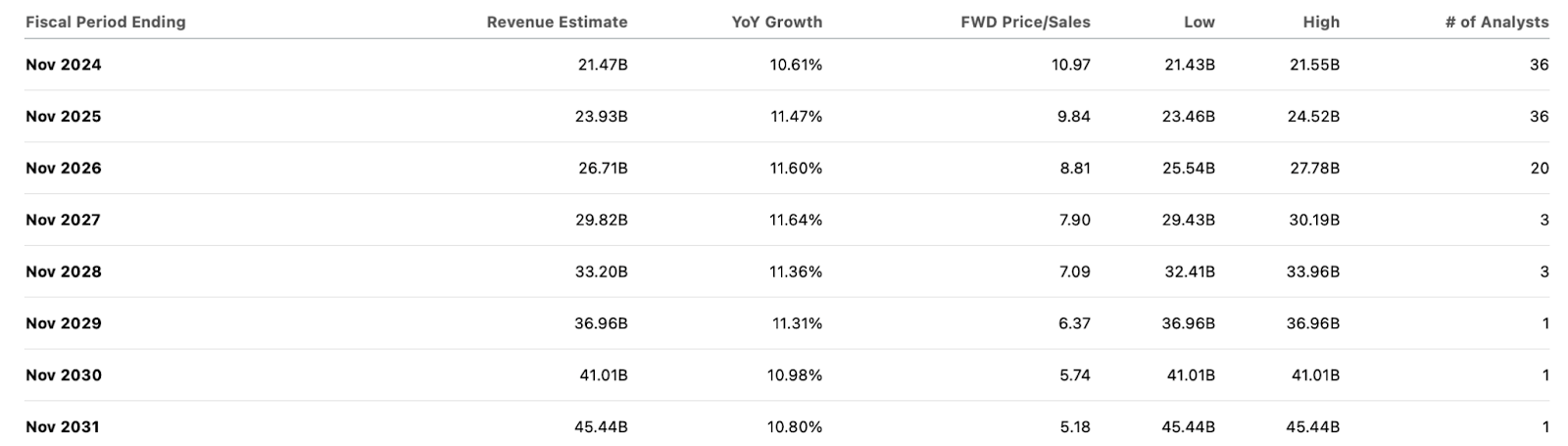The image size is (1568, 446).
Task: Click the FWD Price/Sales column header
Action: pyautogui.click(x=1025, y=22)
